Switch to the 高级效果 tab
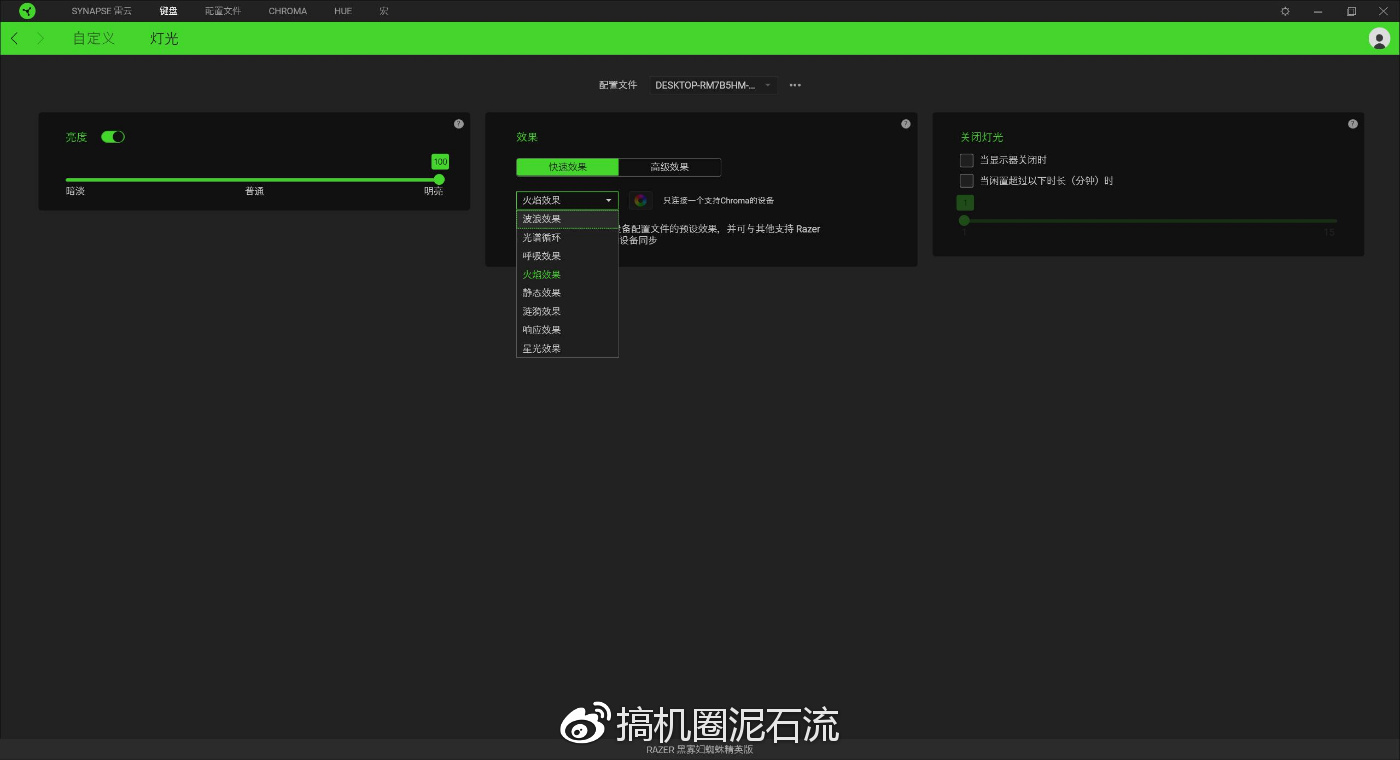This screenshot has height=760, width=1400. 670,167
